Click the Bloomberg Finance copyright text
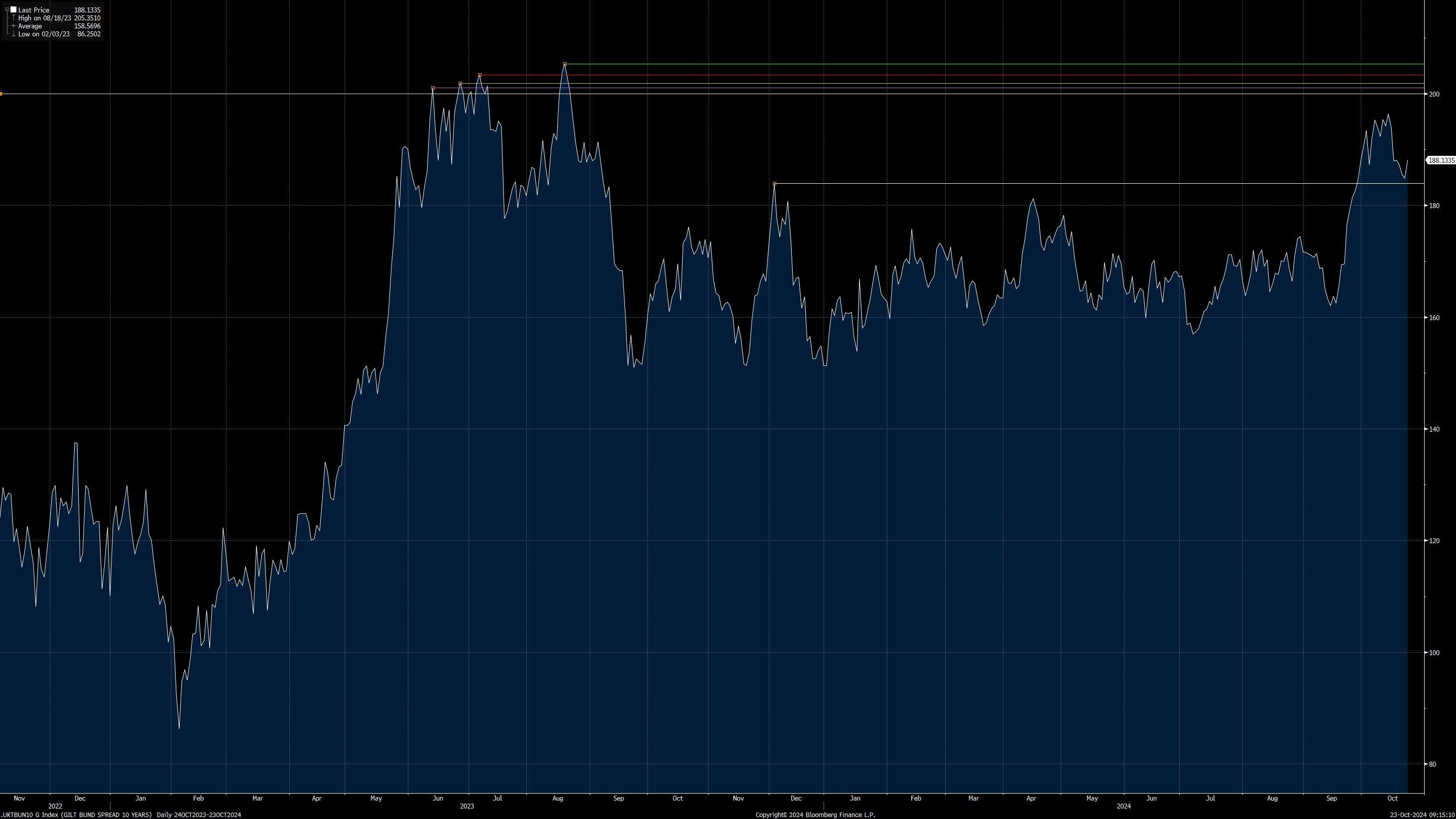Screen dimensions: 1456x819 815,815
